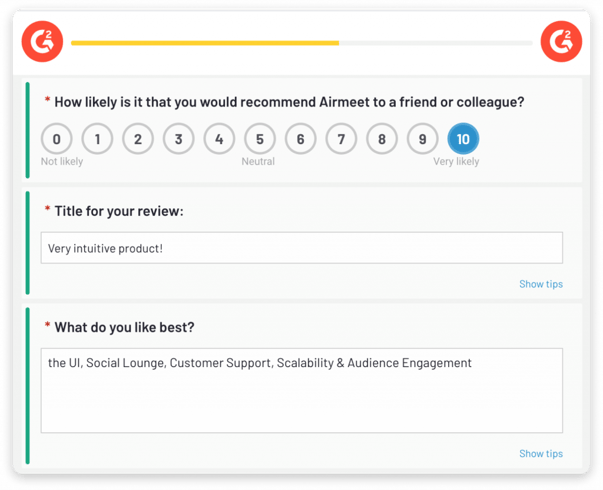Screen dimensions: 603x490
Task: Select rating 4 on recommendation scale
Action: (x=219, y=139)
